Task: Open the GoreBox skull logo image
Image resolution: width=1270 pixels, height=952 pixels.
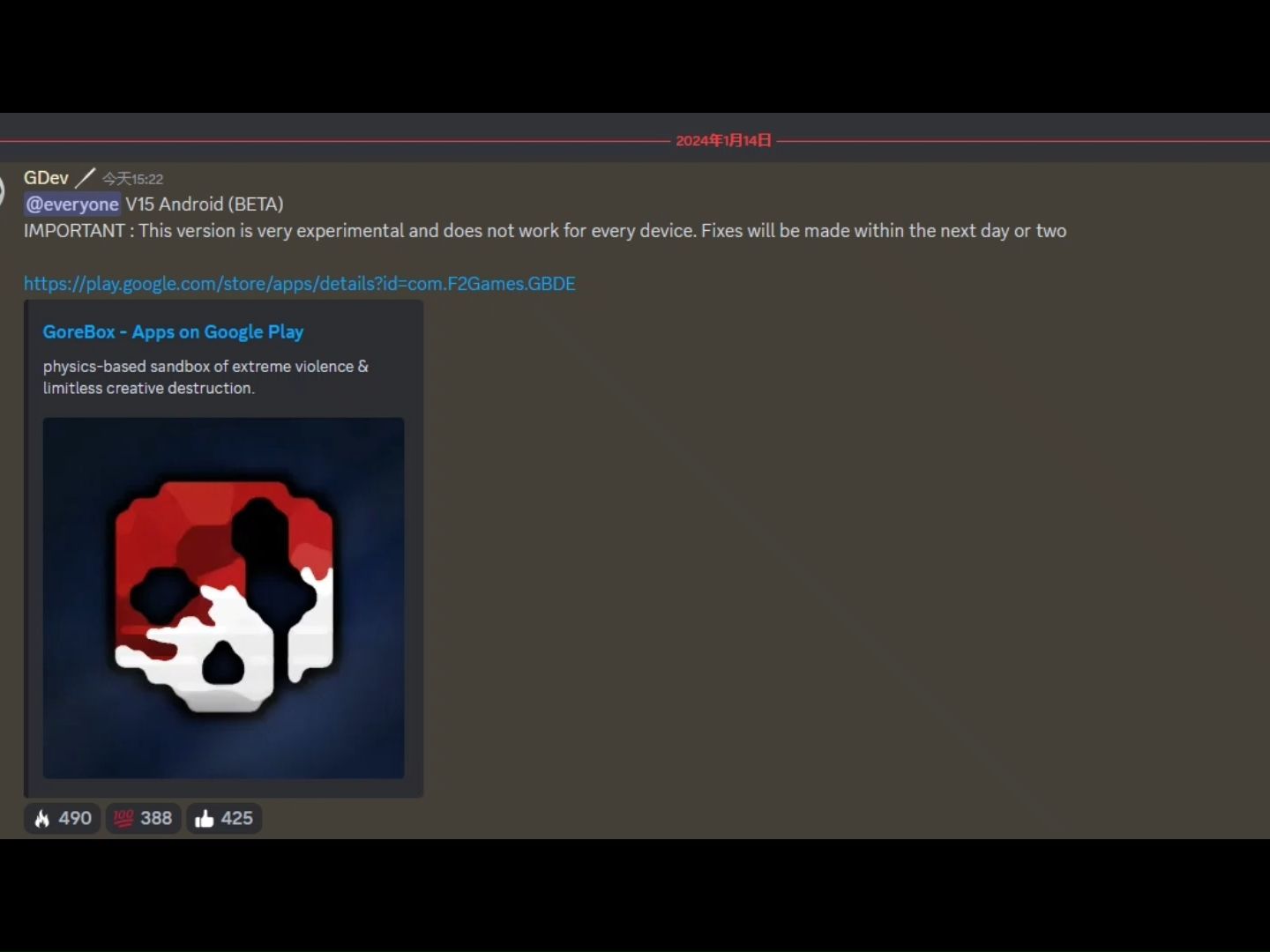Action: [x=223, y=598]
